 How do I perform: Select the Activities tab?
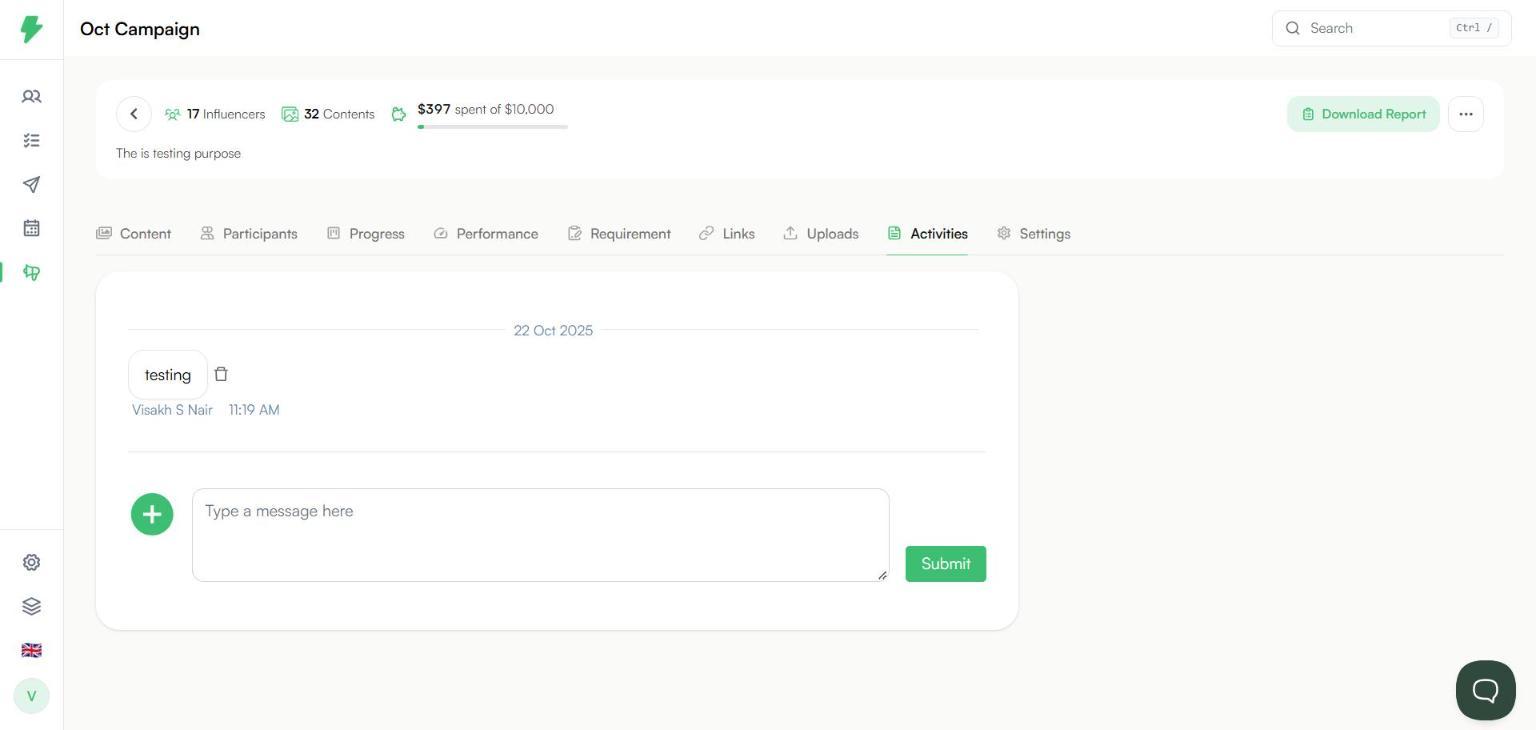(x=927, y=234)
